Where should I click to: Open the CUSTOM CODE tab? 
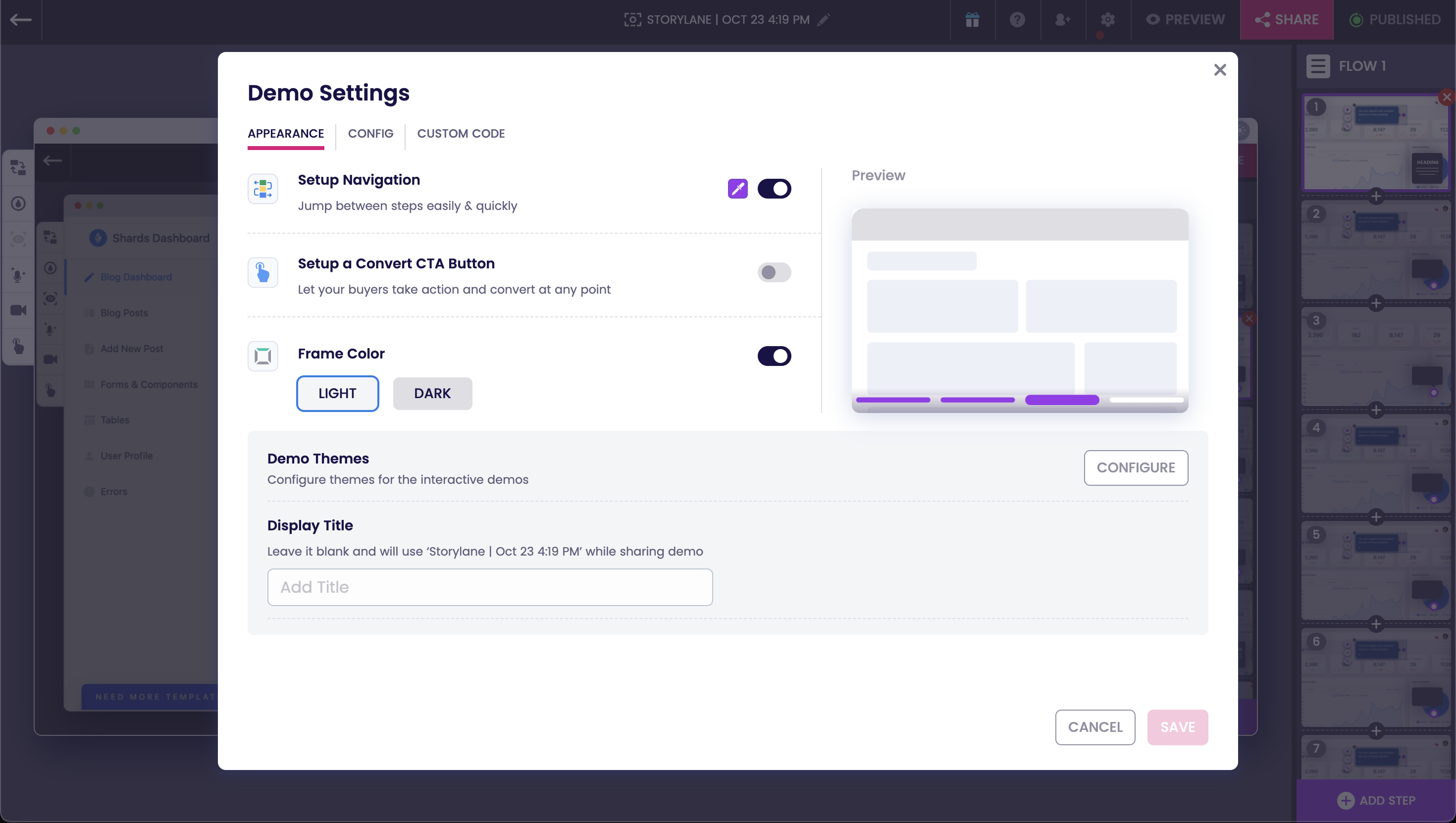(x=461, y=133)
